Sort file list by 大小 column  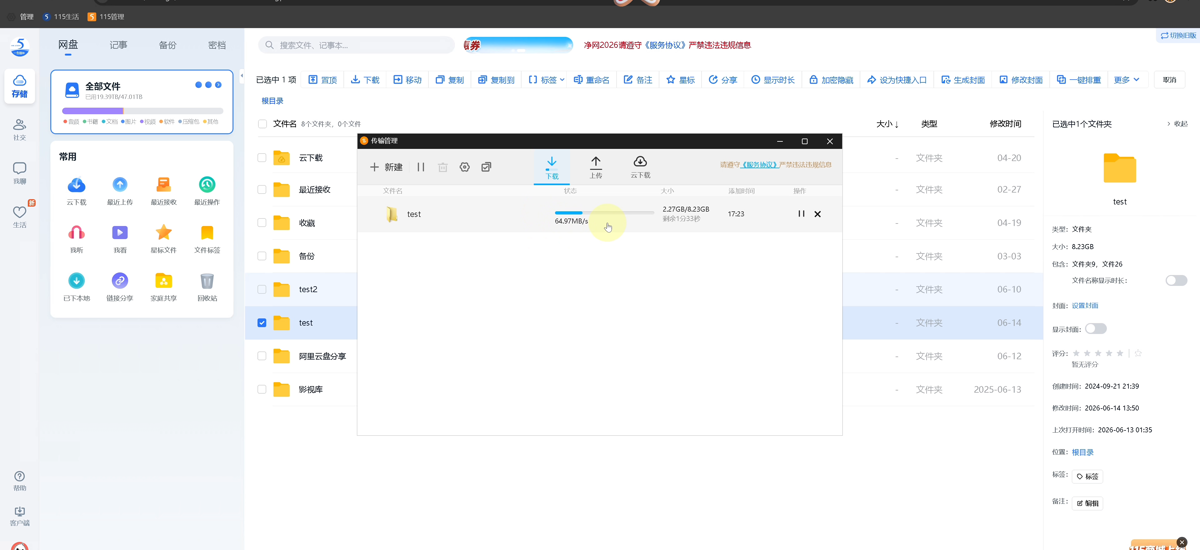[887, 124]
